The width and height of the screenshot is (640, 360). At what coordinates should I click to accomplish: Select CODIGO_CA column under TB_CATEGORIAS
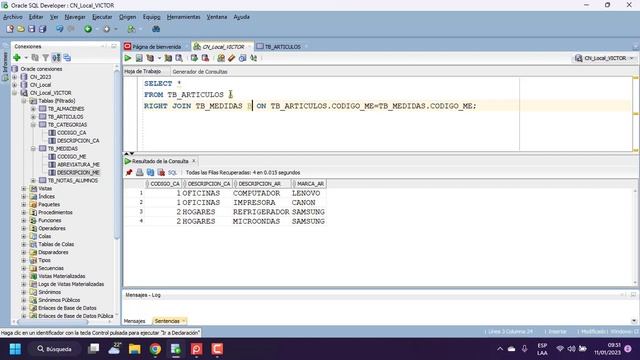[71, 133]
